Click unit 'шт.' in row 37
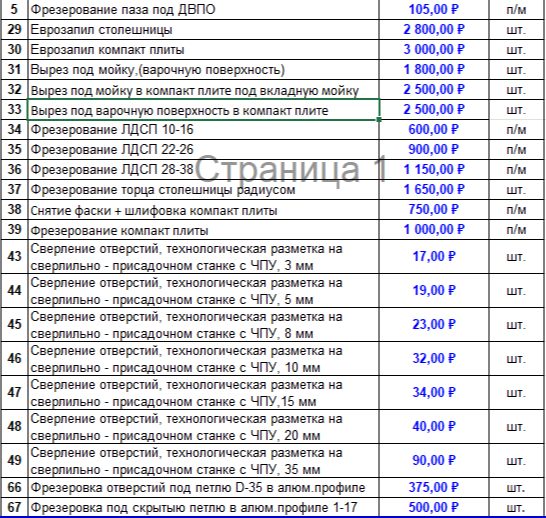 click(x=516, y=190)
